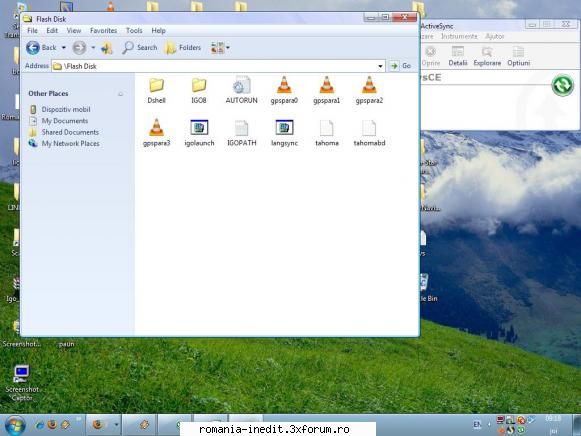Open the Dshell folder
Image resolution: width=581 pixels, height=436 pixels.
click(x=156, y=90)
